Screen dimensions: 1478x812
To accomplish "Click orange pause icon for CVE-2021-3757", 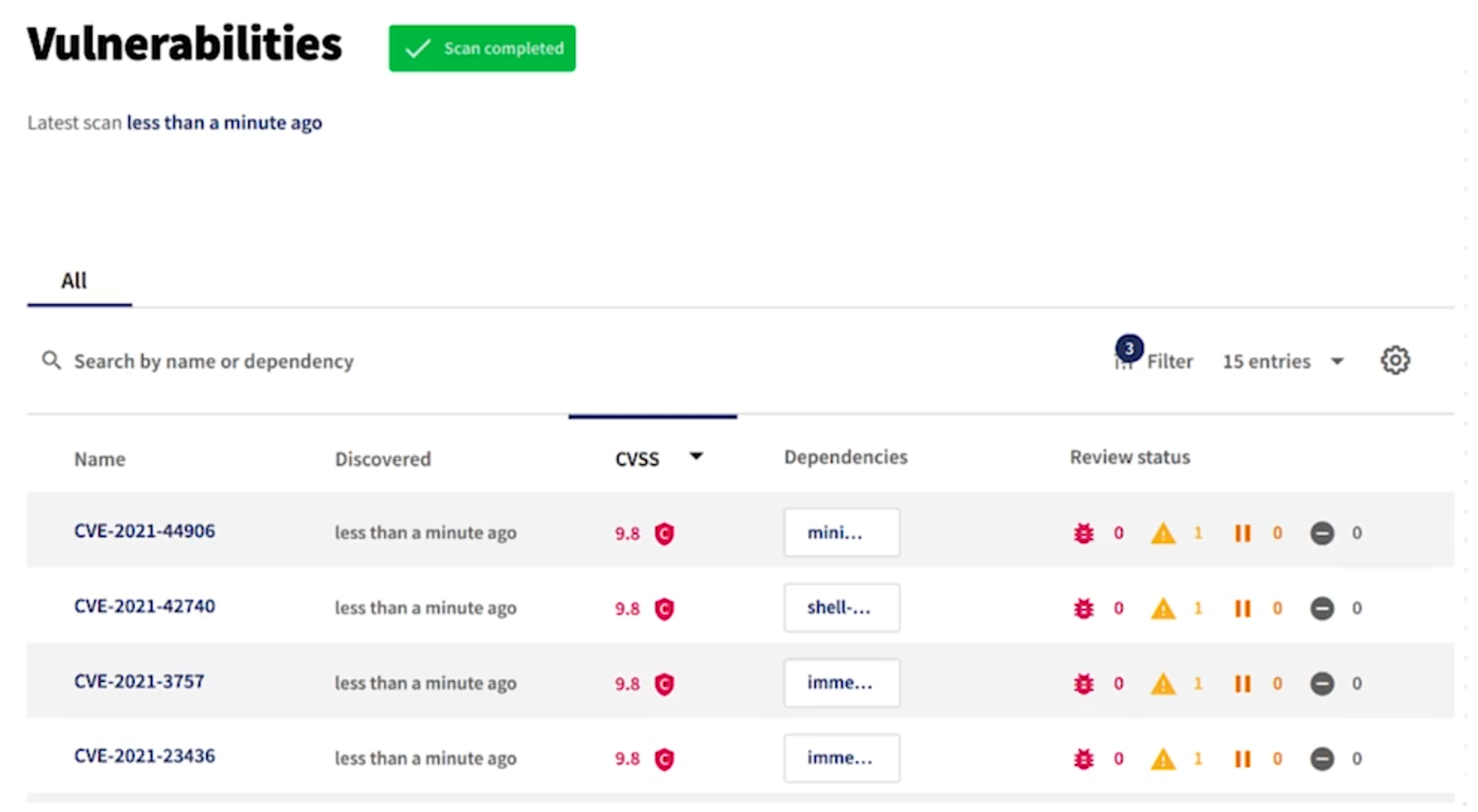I will pyautogui.click(x=1242, y=684).
